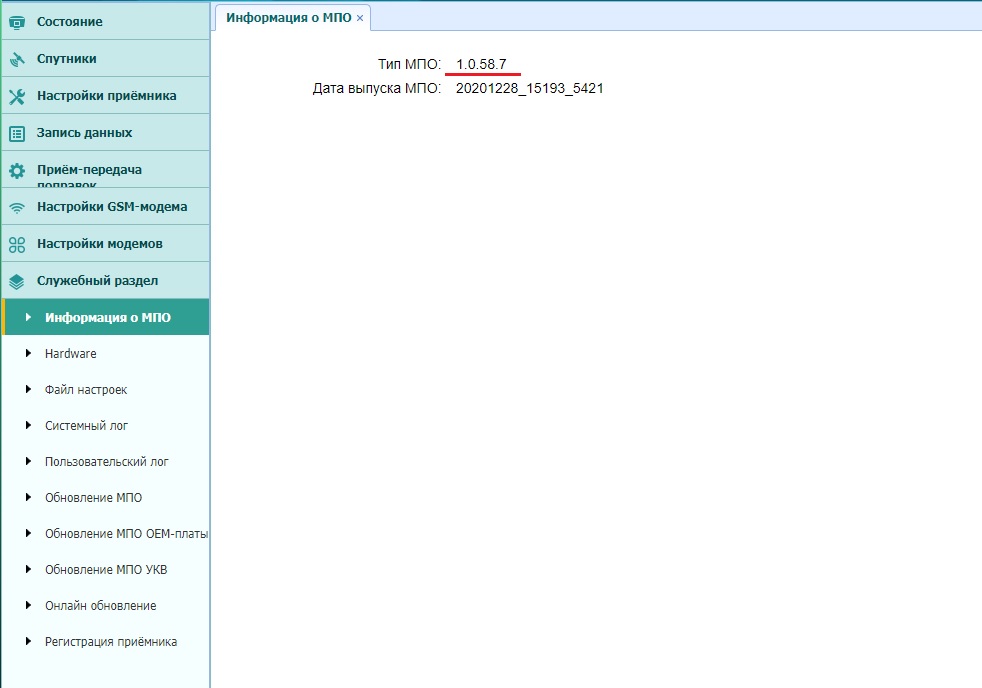Open the Состояние section
Viewport: 982px width, 688px height.
pyautogui.click(x=106, y=21)
